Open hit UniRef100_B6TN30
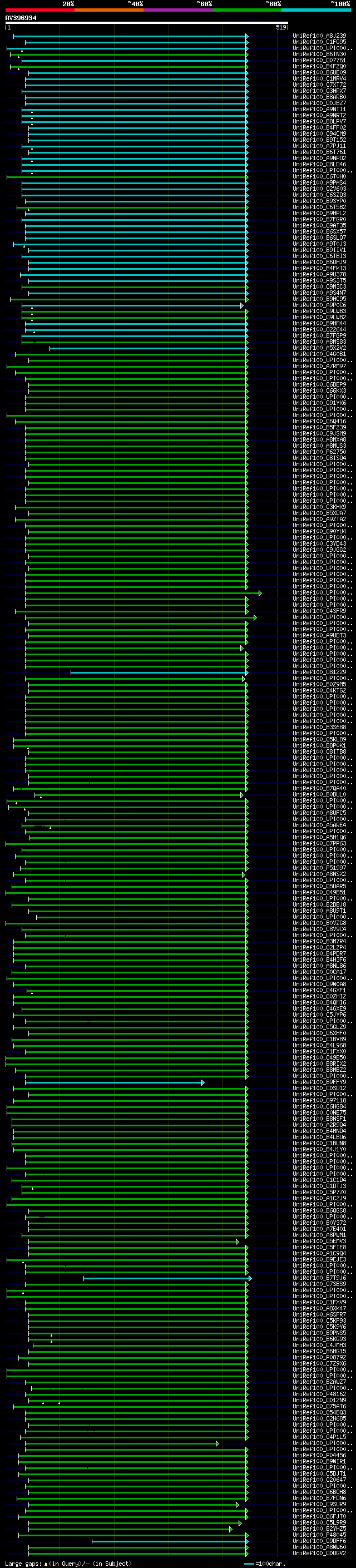 coord(319,54)
